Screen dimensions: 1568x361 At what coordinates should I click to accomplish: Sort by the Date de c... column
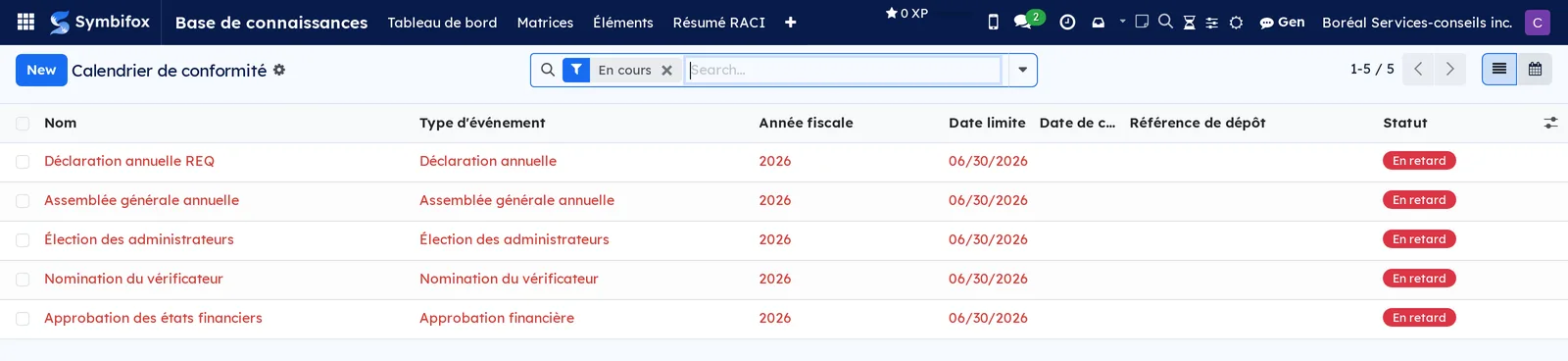[1077, 123]
